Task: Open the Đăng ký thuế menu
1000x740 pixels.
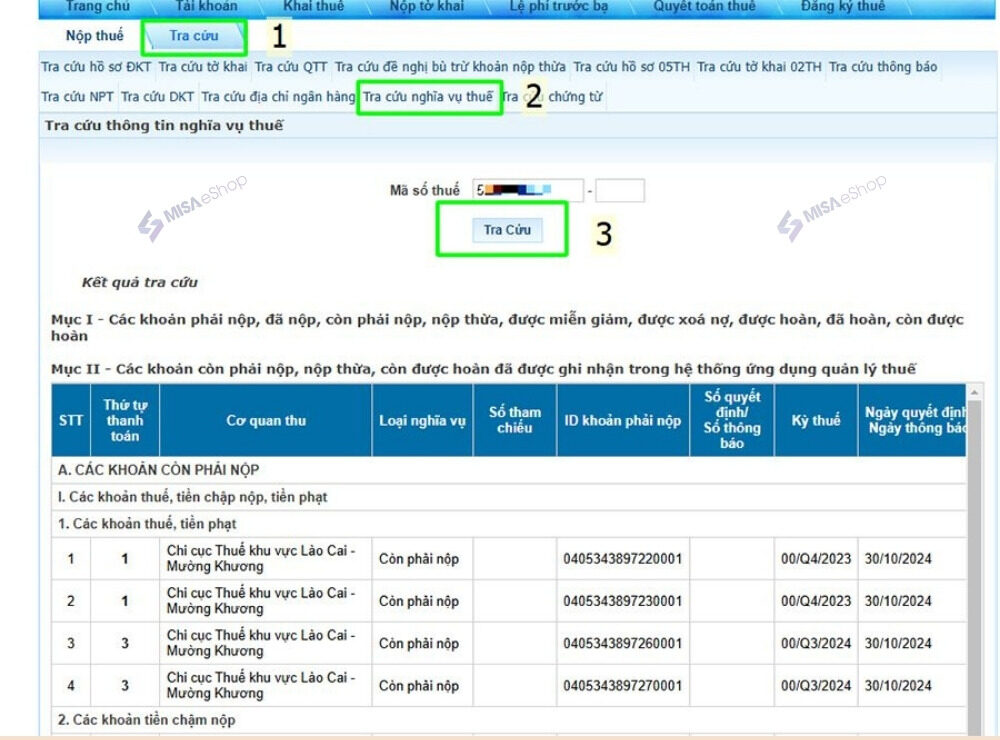Action: [x=842, y=6]
